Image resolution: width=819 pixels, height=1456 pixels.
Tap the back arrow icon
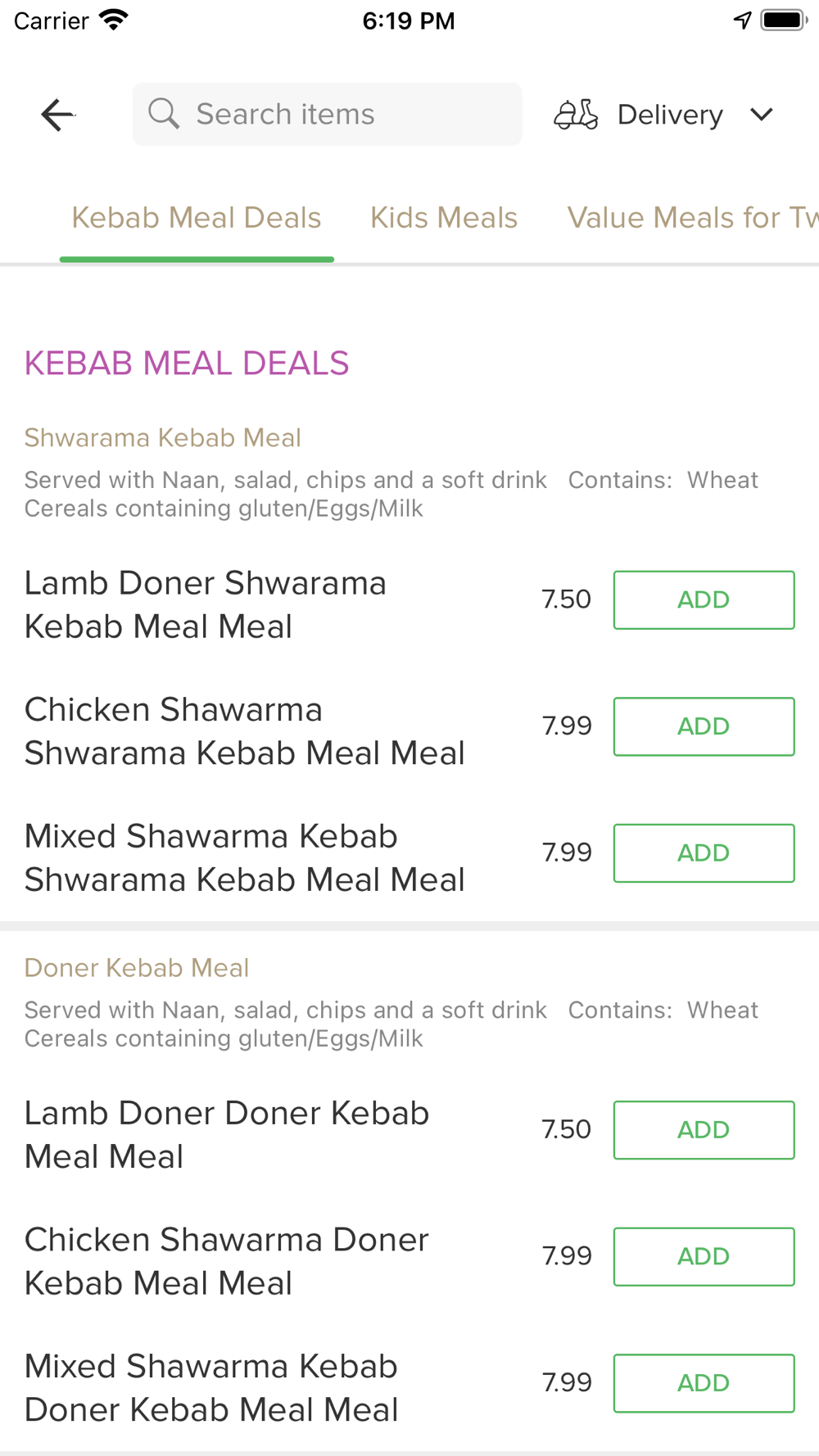tap(57, 115)
